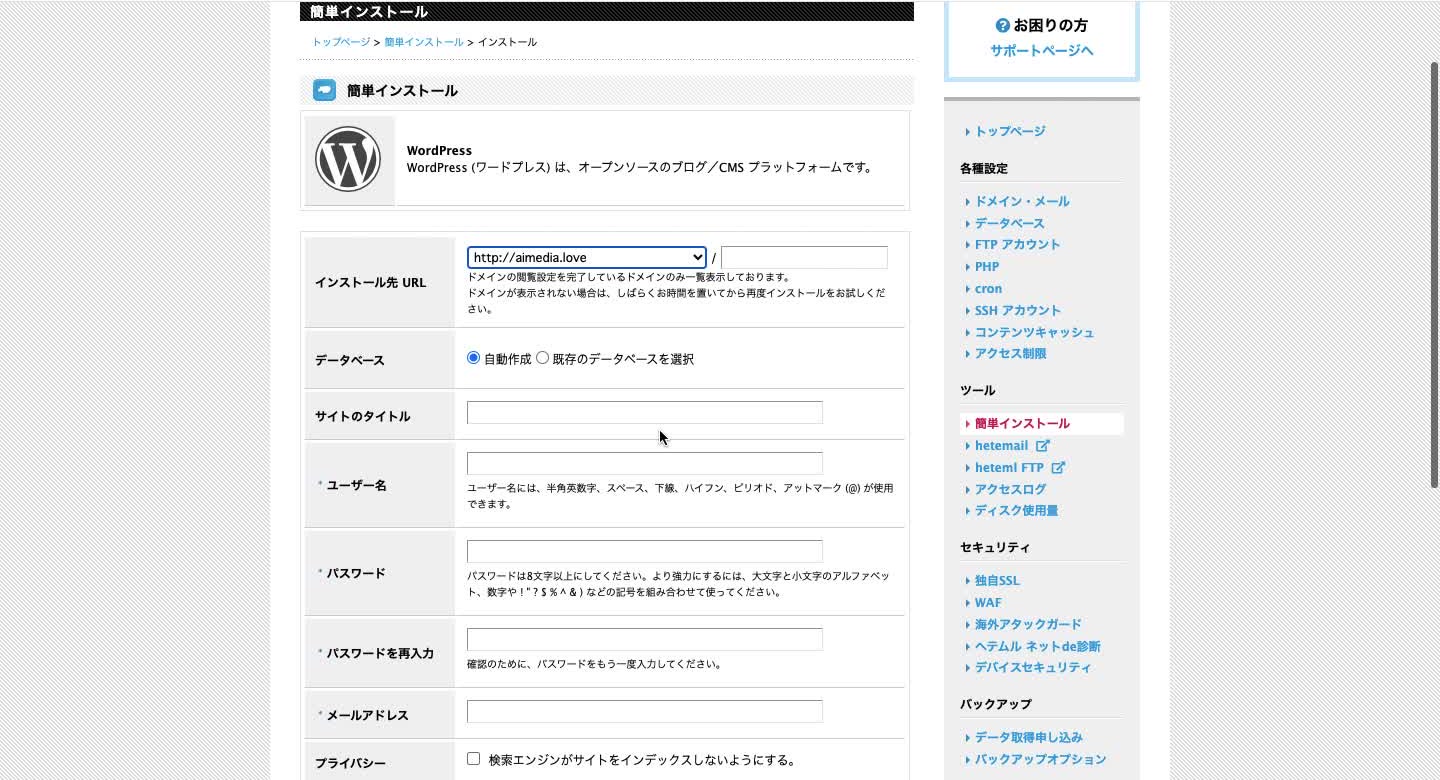The image size is (1440, 780).
Task: Open デバイスセキュリティ in the sidebar
Action: (x=1033, y=667)
